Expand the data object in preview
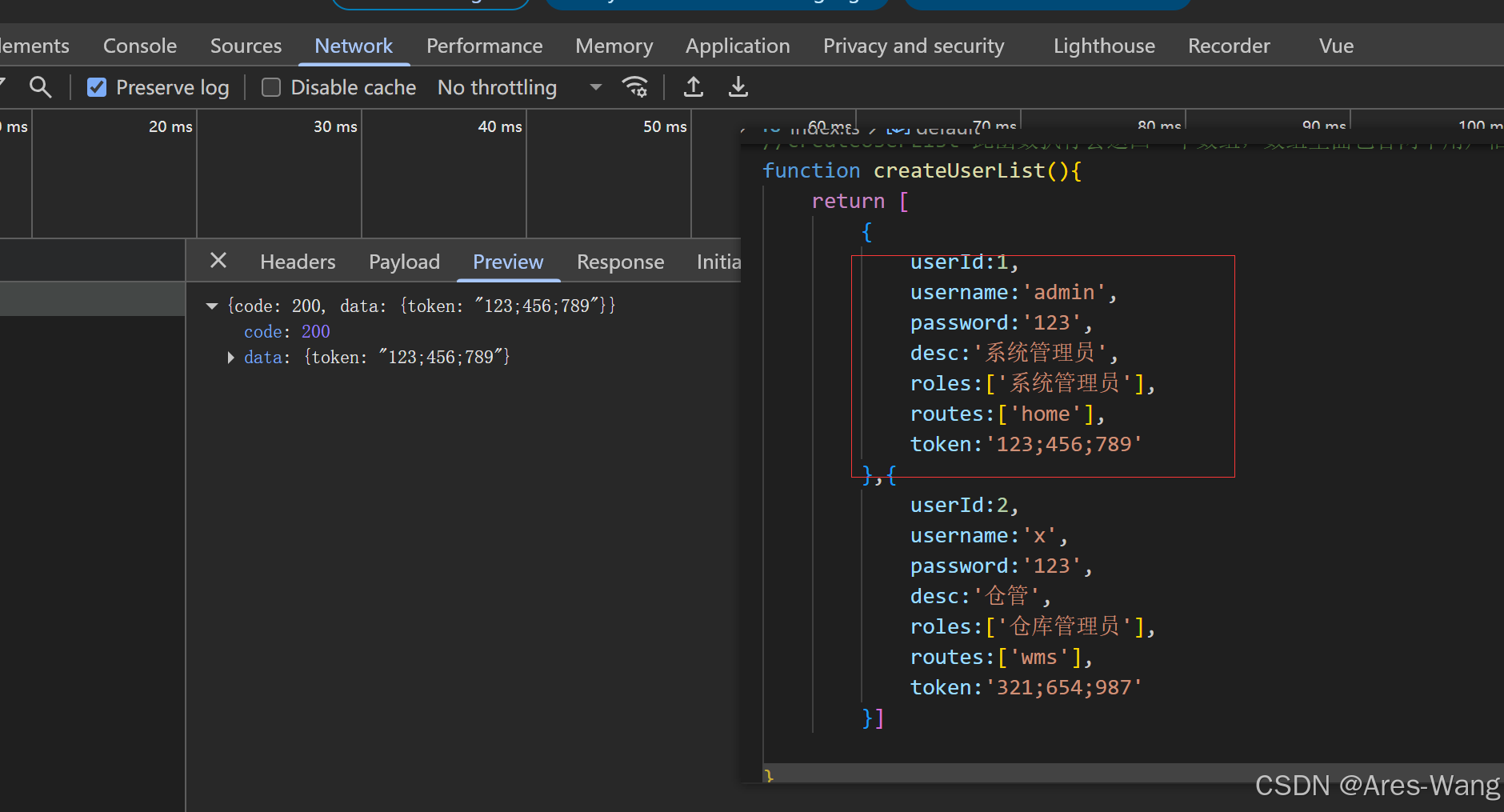 [x=230, y=358]
